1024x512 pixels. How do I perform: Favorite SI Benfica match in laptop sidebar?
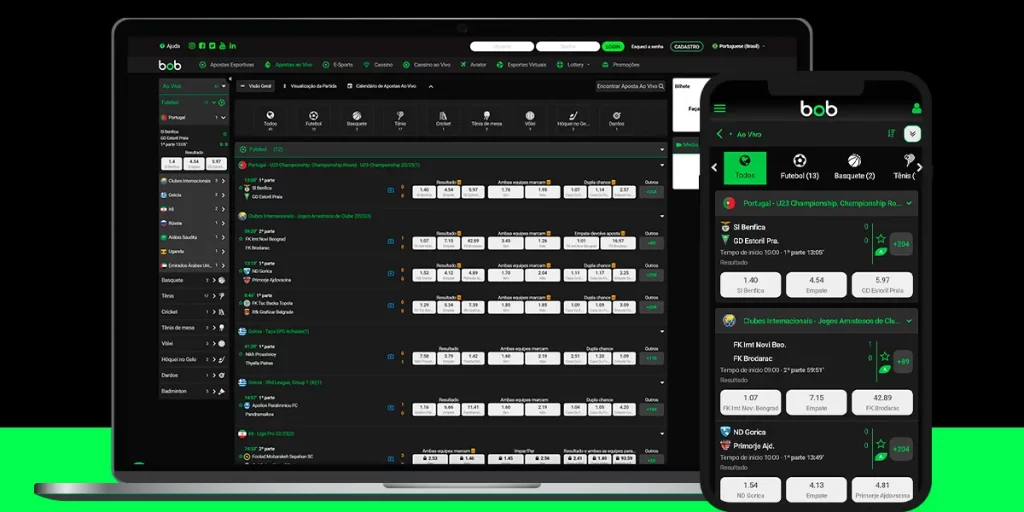tap(225, 133)
